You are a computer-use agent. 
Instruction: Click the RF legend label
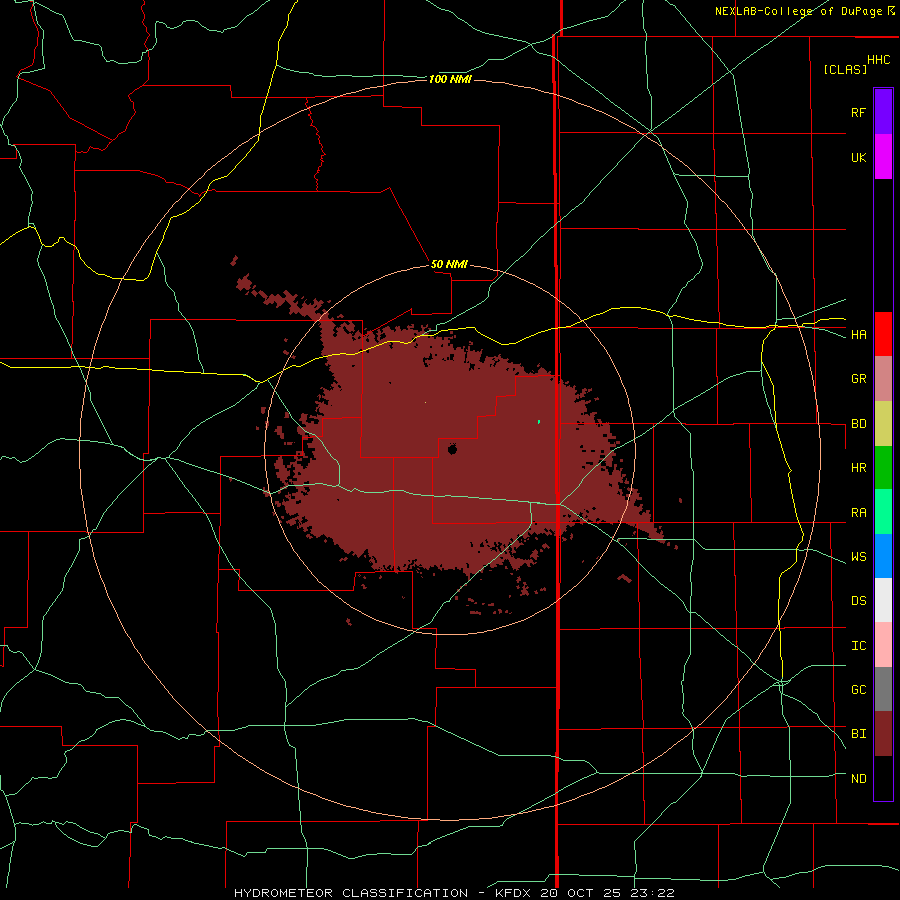pos(858,112)
